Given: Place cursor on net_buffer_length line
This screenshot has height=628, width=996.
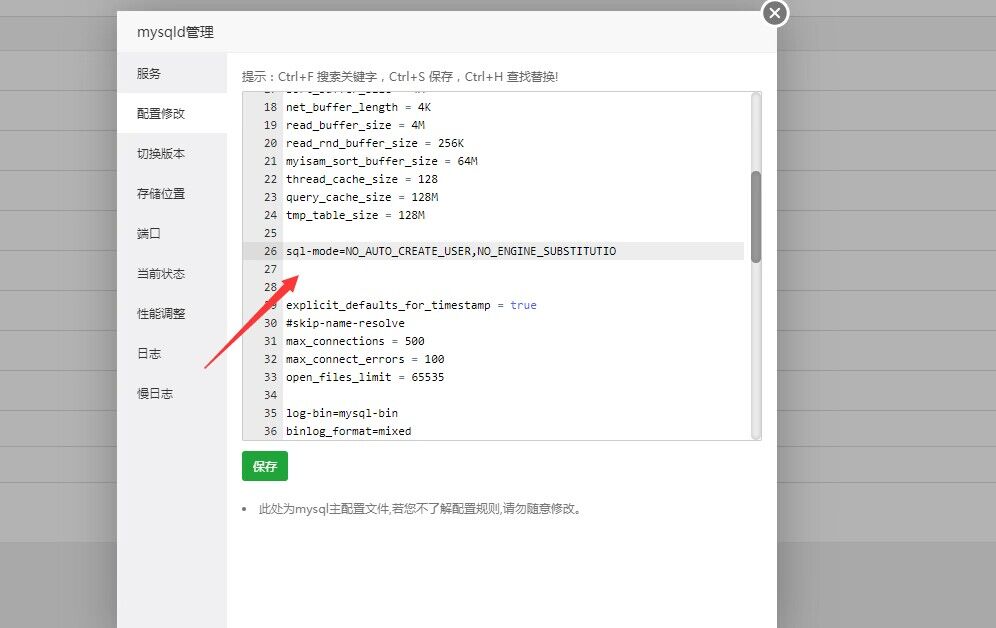Looking at the screenshot, I should click(358, 107).
